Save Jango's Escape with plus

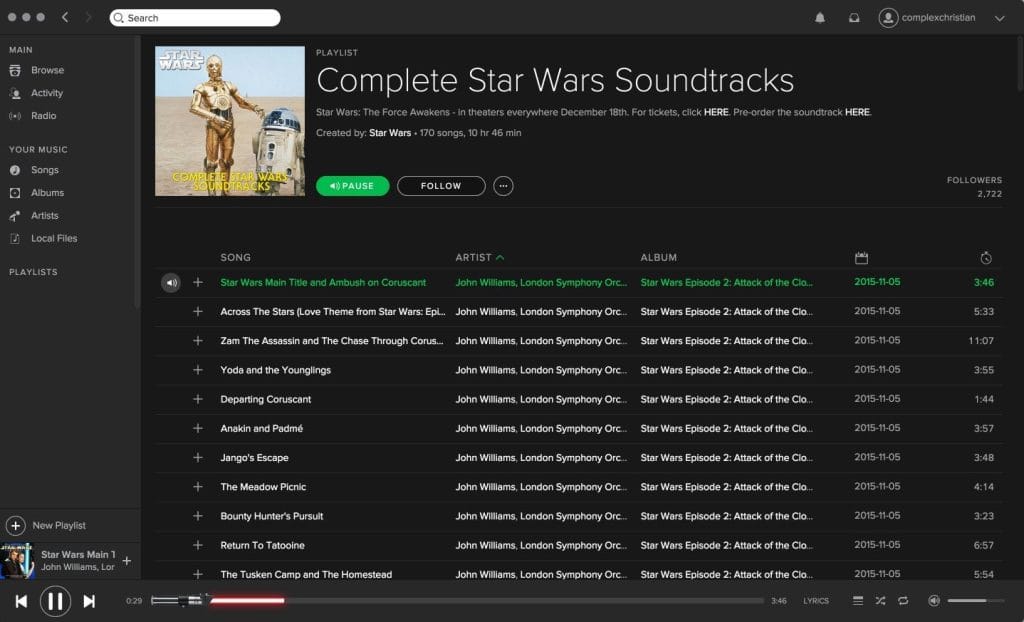coord(198,457)
